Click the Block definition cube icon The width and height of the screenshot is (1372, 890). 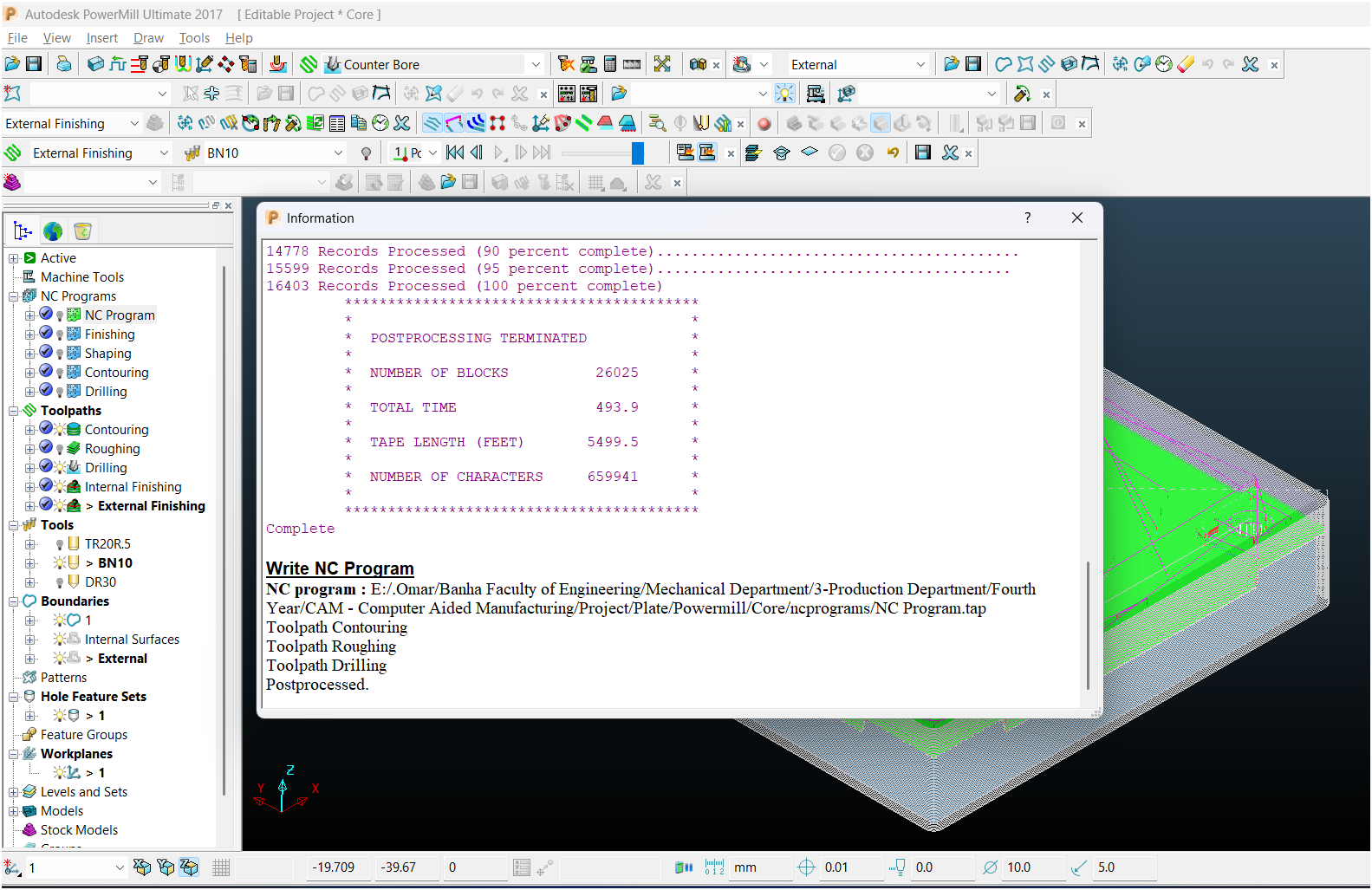tap(96, 64)
